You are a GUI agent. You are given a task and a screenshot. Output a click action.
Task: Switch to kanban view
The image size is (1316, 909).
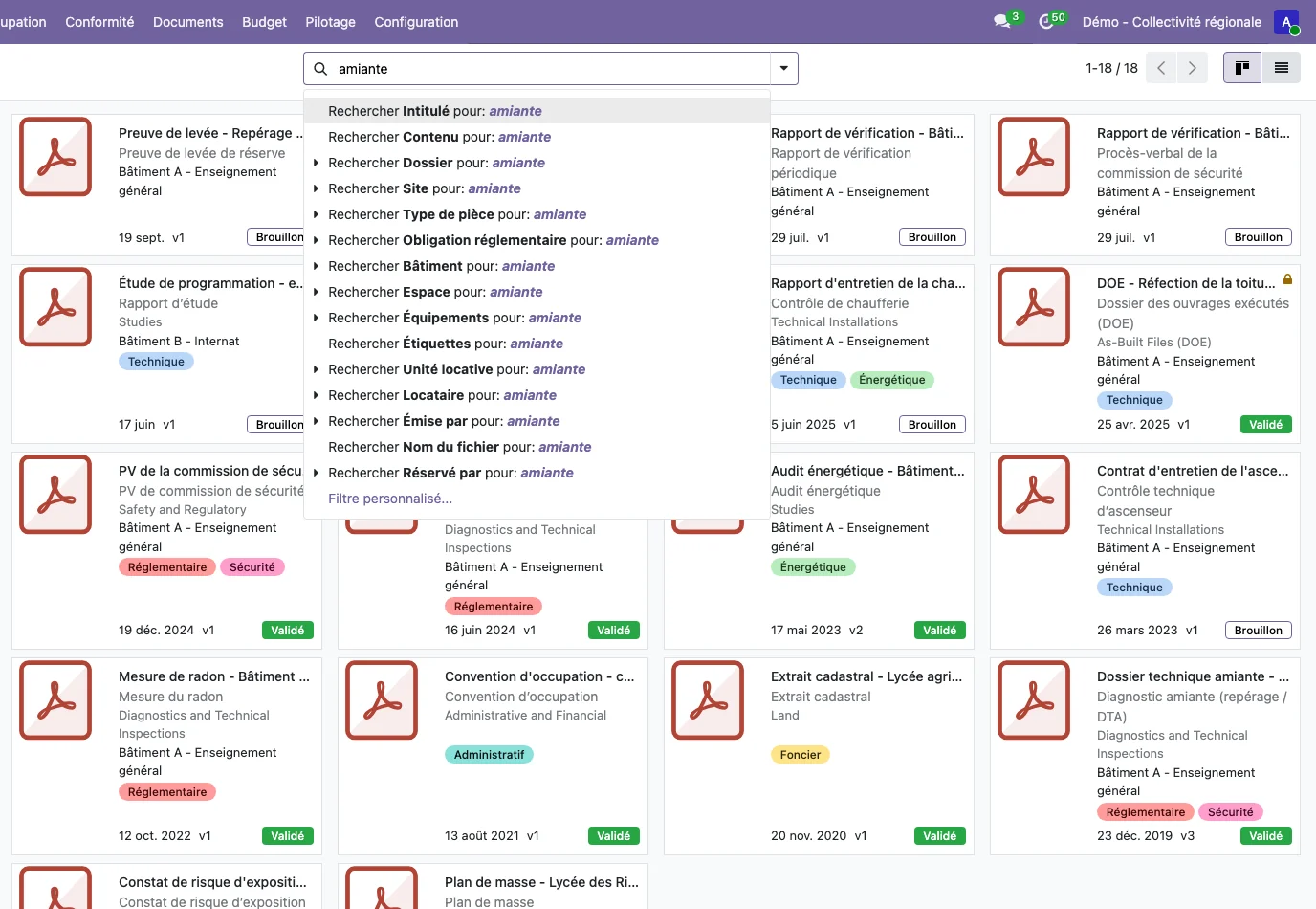point(1242,68)
